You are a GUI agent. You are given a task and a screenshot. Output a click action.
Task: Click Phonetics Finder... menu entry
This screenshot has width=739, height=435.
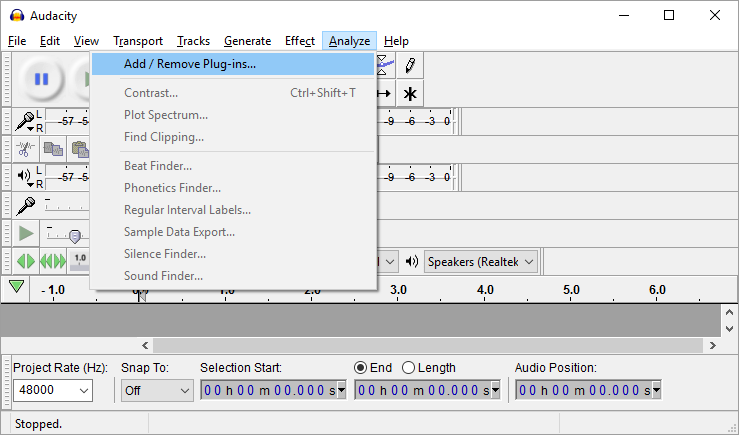pos(233,188)
